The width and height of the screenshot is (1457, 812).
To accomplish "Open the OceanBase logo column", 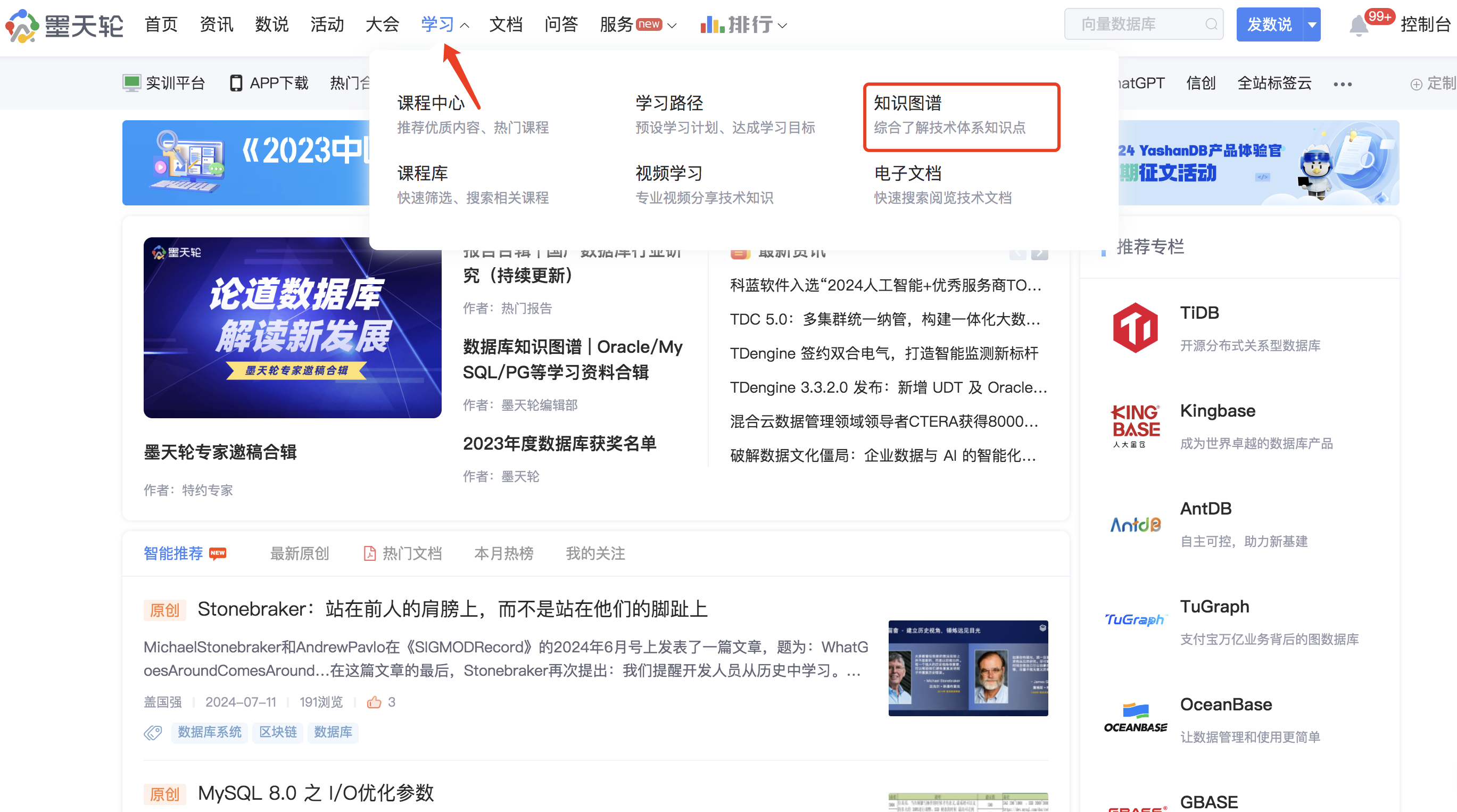I will (x=1135, y=719).
